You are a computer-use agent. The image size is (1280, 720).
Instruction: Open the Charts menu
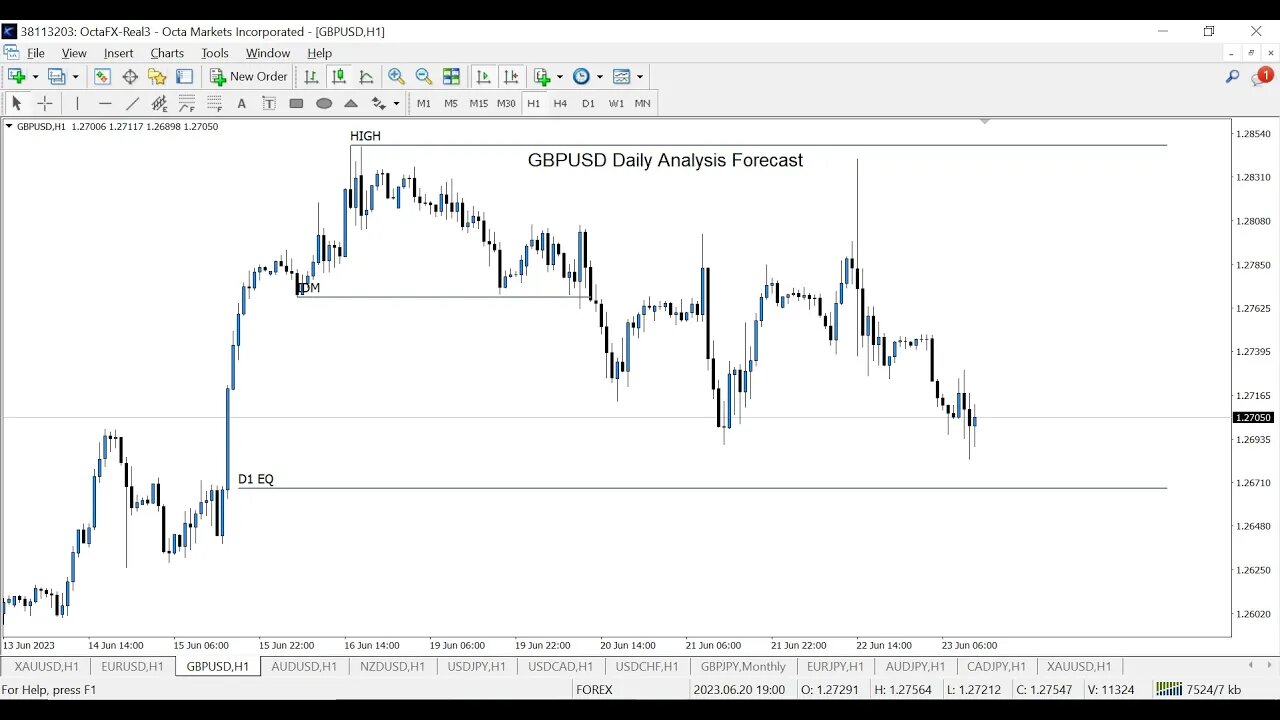pos(167,53)
